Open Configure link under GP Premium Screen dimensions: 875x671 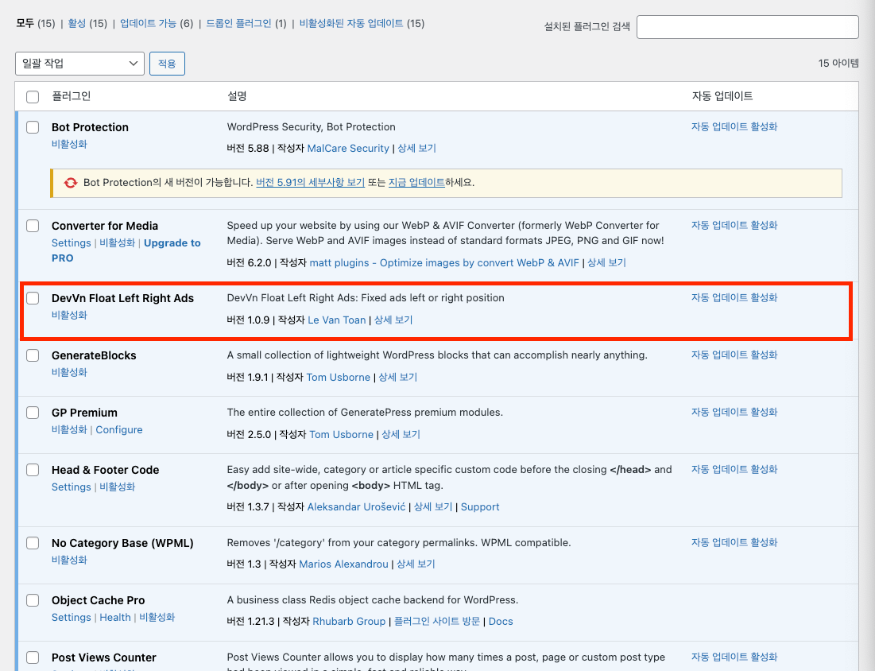click(x=119, y=430)
